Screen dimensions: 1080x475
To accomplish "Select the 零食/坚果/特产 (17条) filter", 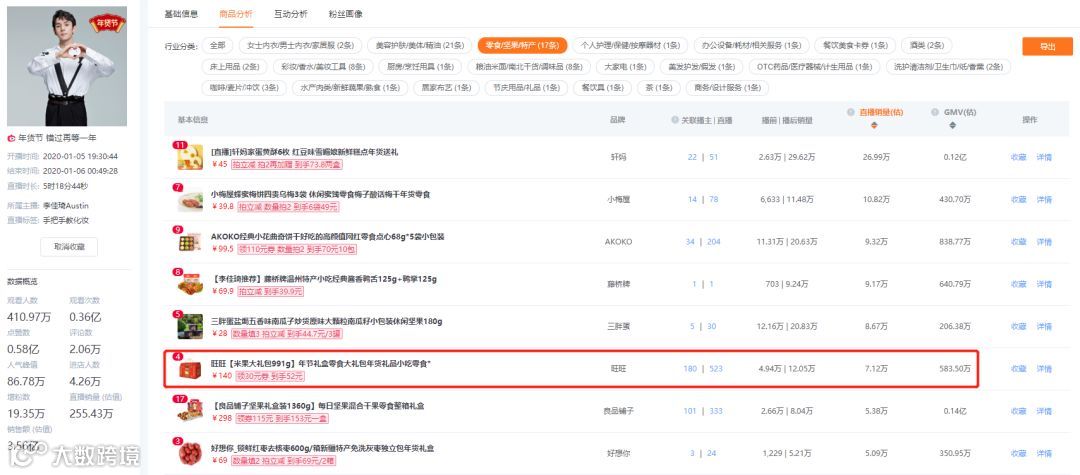I will tap(522, 45).
